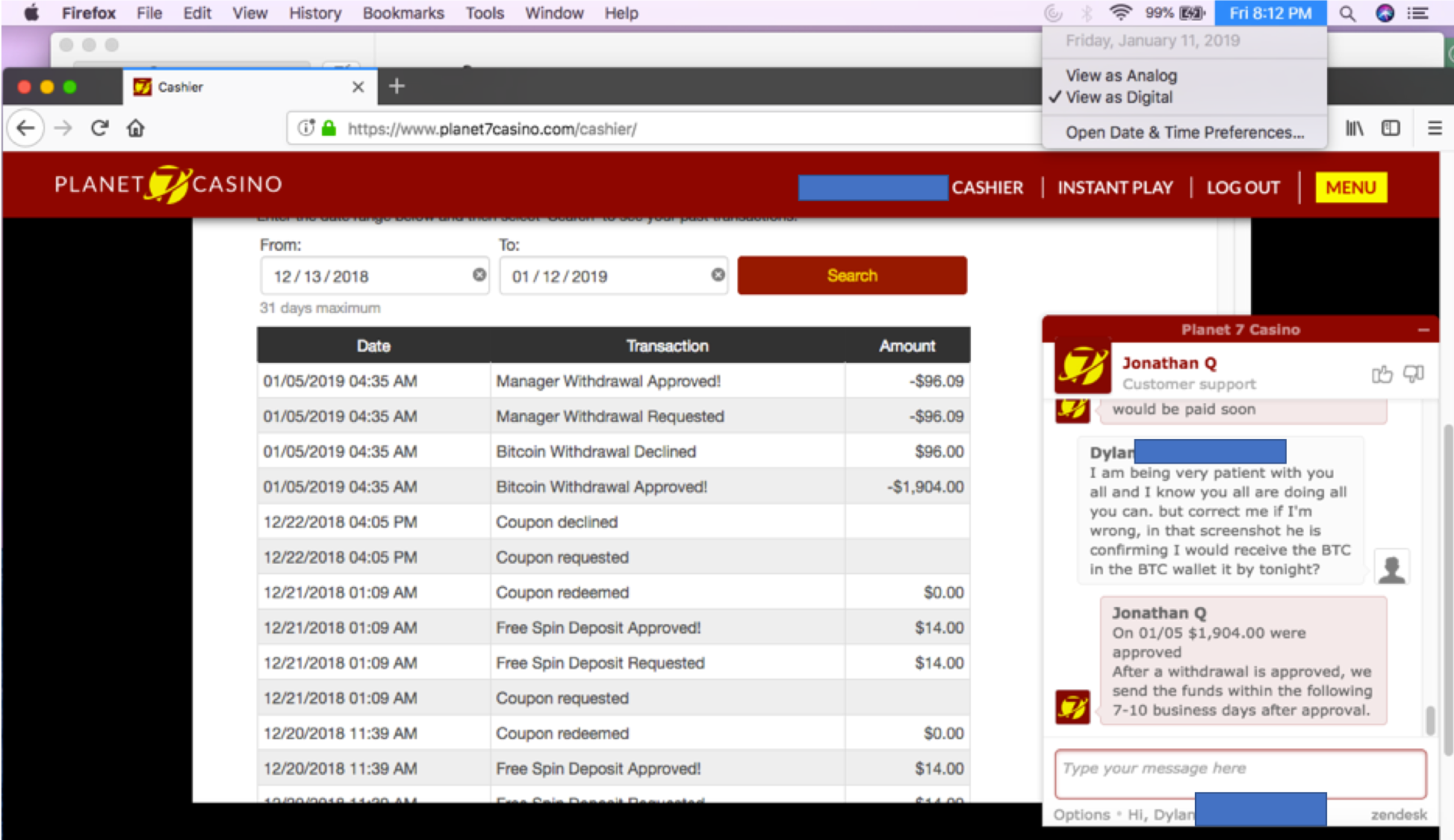Click the LOG OUT link
The width and height of the screenshot is (1454, 840).
coord(1243,187)
